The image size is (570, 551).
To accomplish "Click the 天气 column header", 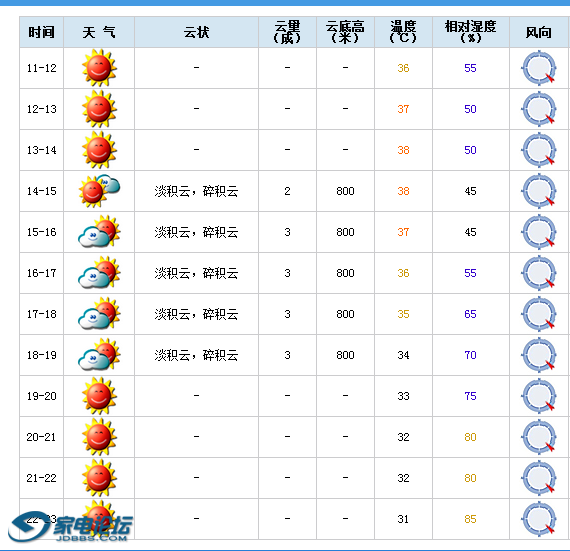I will pos(99,32).
